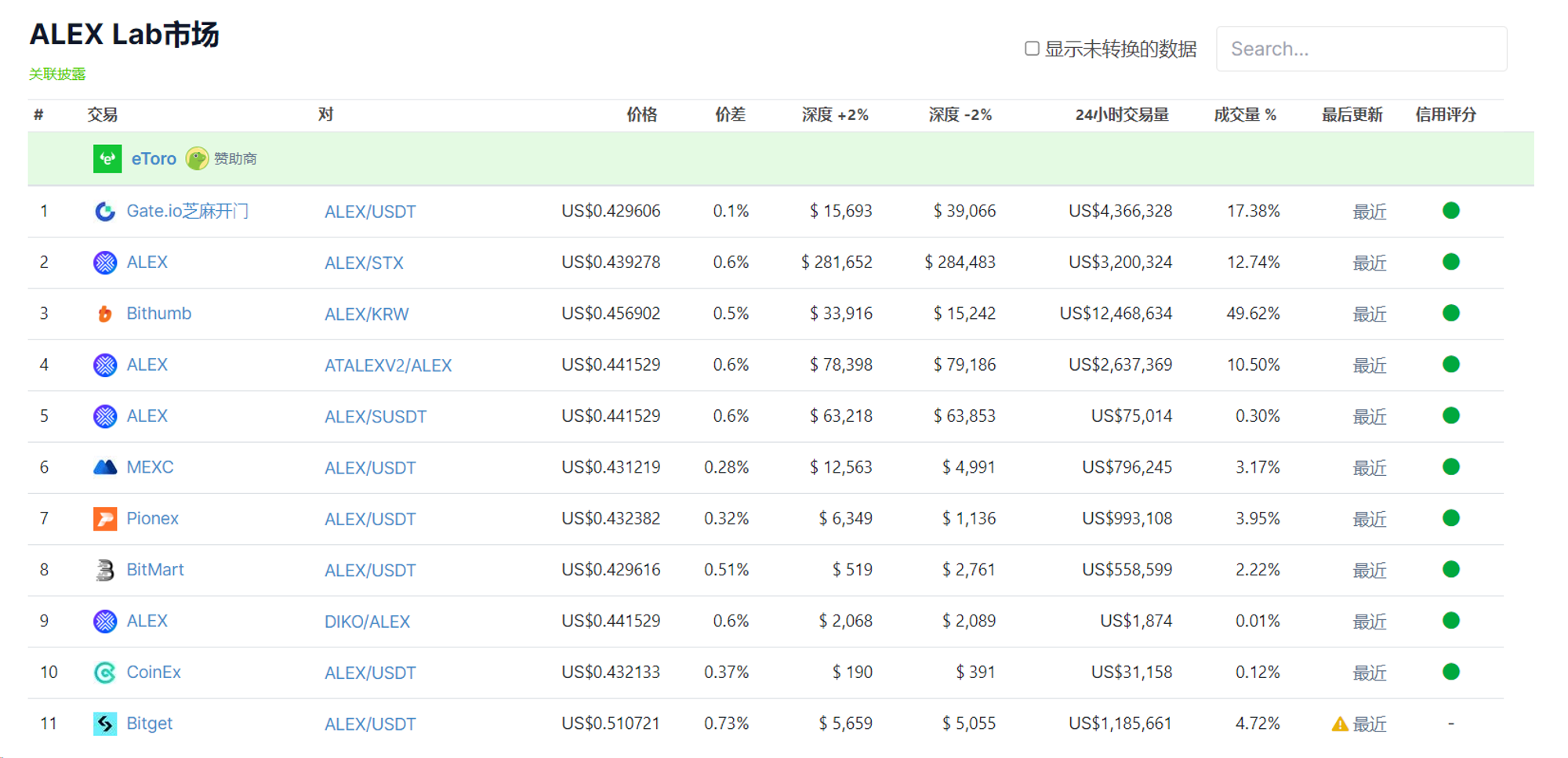Click the green credit dot on the CoinEx row
The width and height of the screenshot is (1568, 758).
pyautogui.click(x=1451, y=672)
